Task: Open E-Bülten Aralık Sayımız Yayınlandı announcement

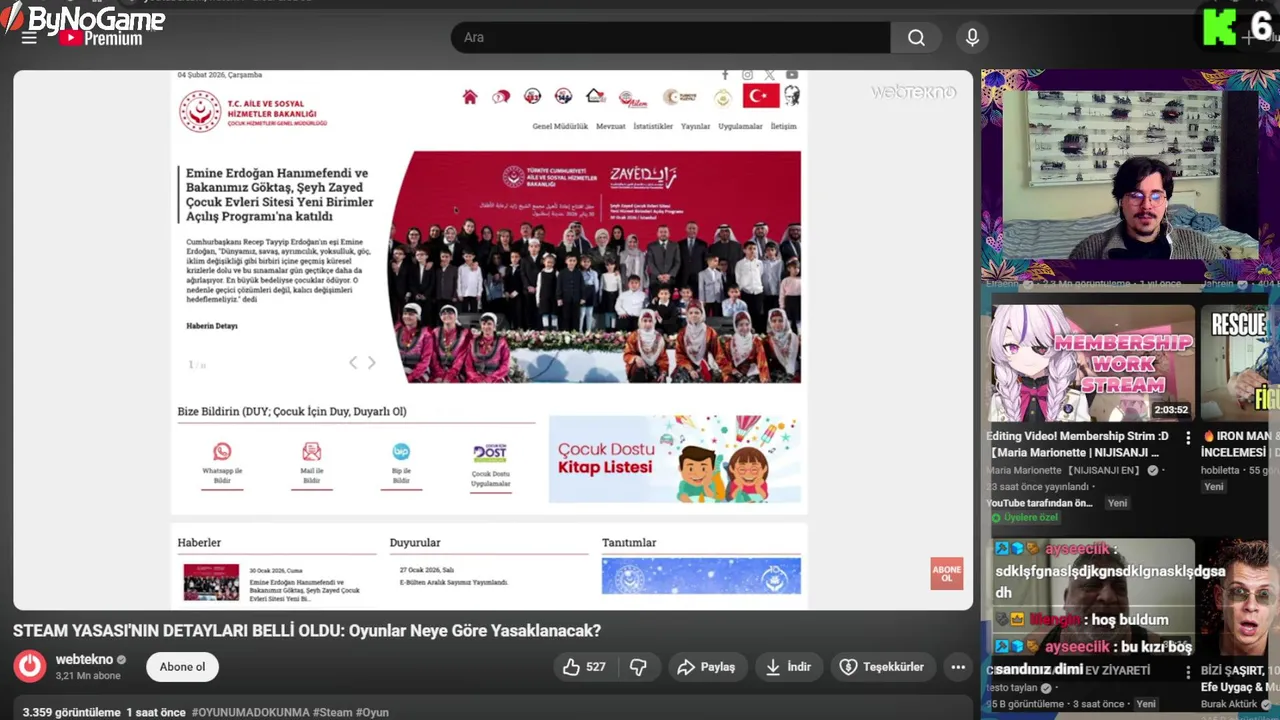Action: (454, 582)
